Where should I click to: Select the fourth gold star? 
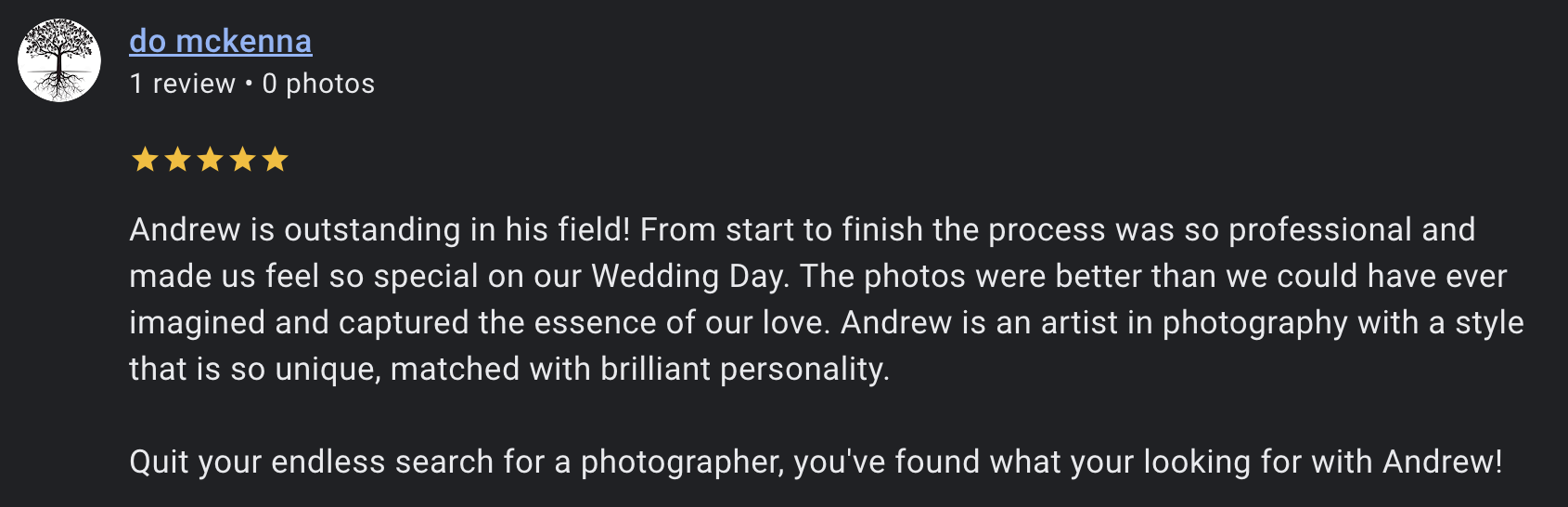pyautogui.click(x=242, y=160)
